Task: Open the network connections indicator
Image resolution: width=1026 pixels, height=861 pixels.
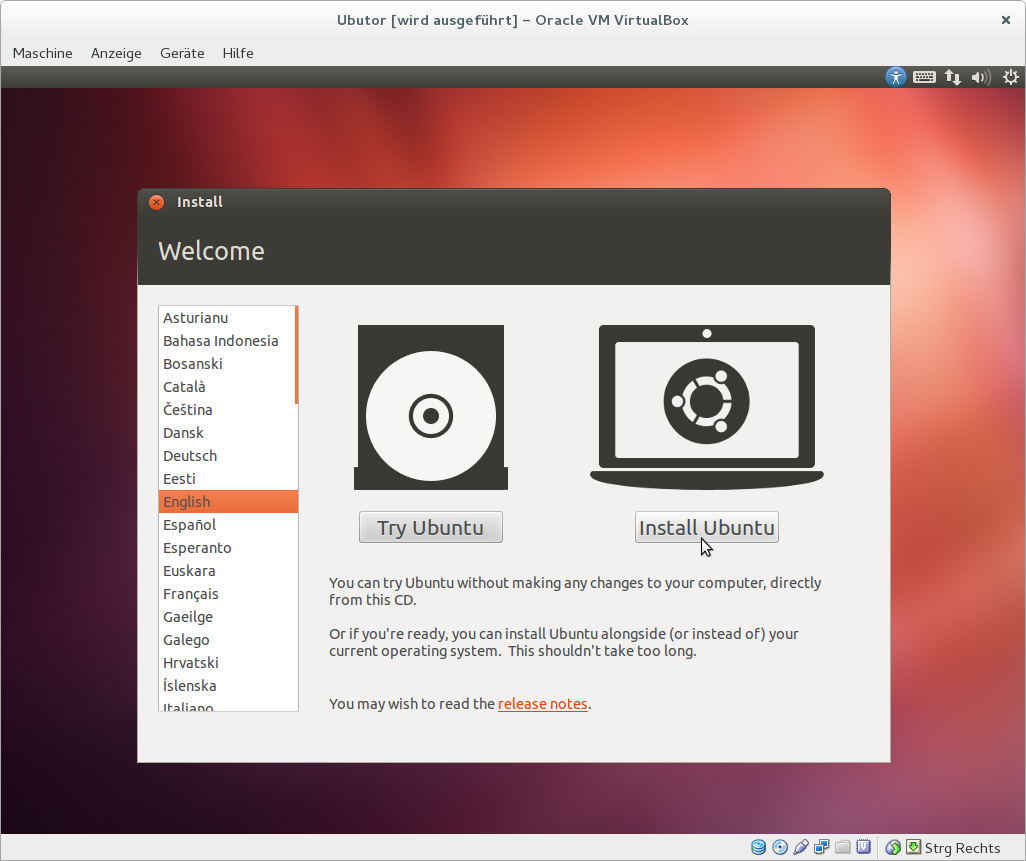Action: pos(953,77)
